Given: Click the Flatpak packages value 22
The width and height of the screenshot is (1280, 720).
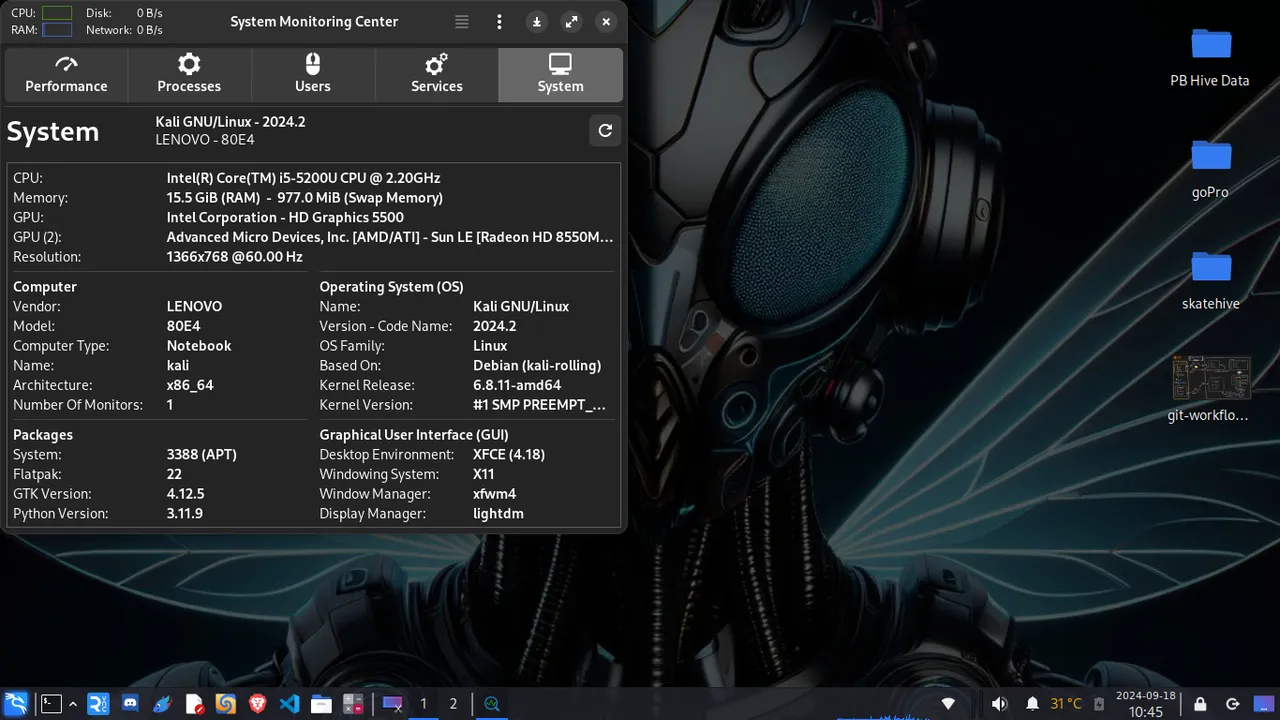Looking at the screenshot, I should (x=174, y=474).
